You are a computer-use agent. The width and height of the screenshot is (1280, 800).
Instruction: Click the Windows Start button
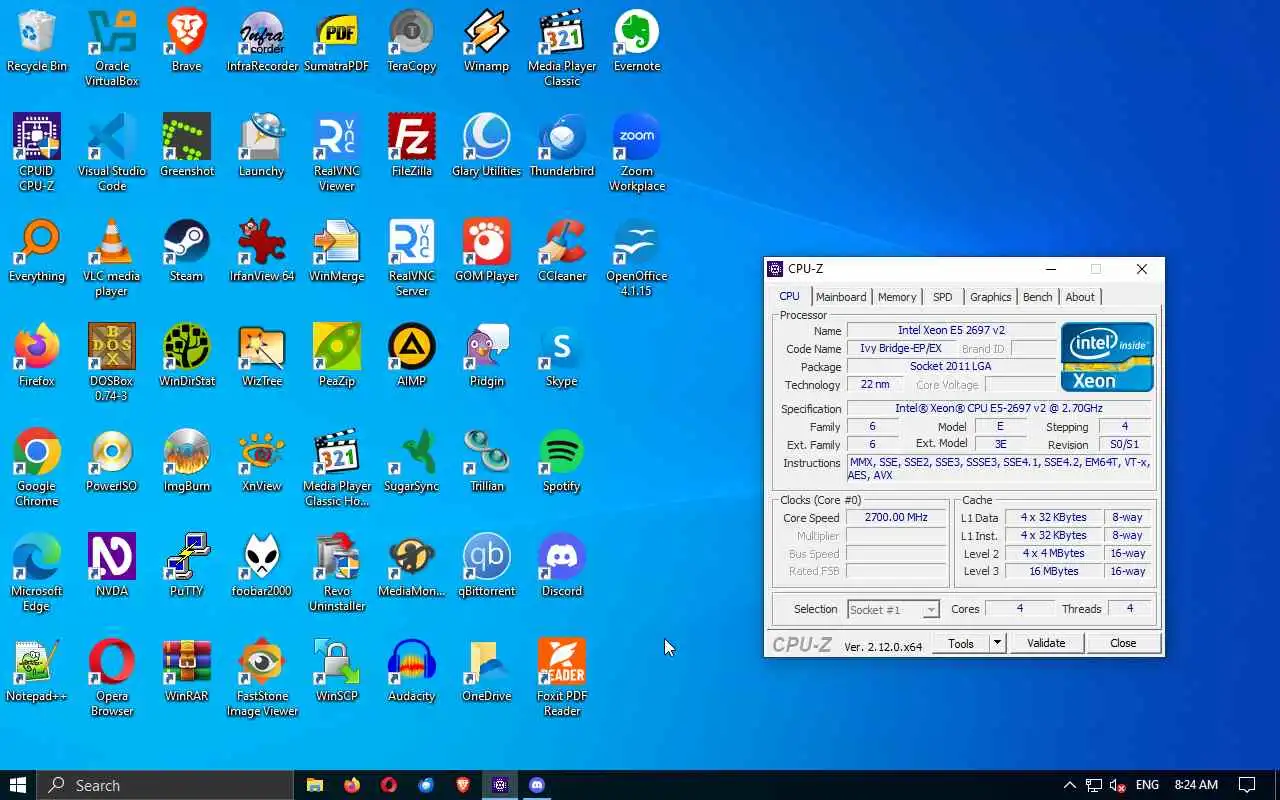(18, 785)
